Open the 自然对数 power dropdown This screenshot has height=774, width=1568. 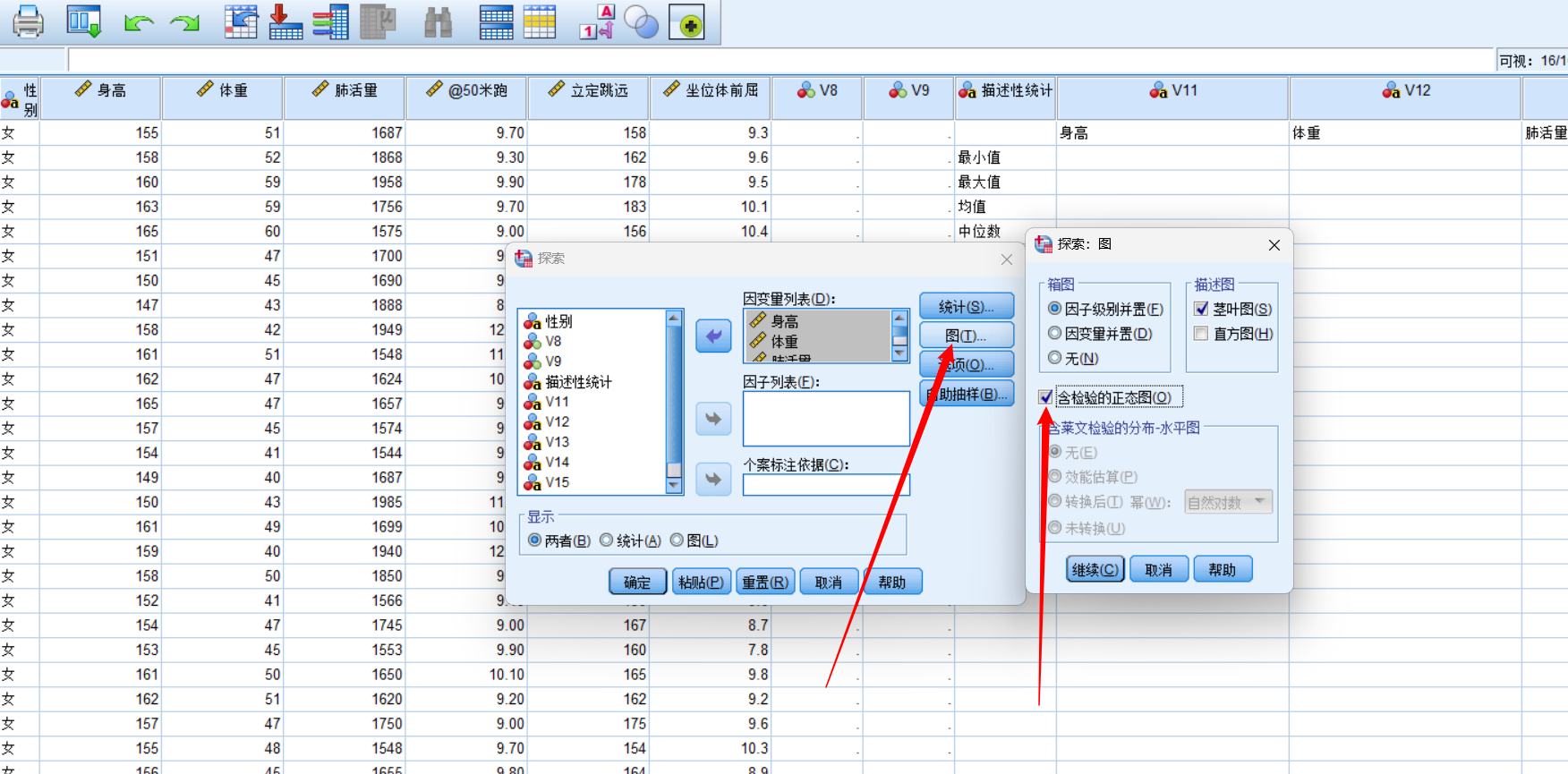(1228, 502)
